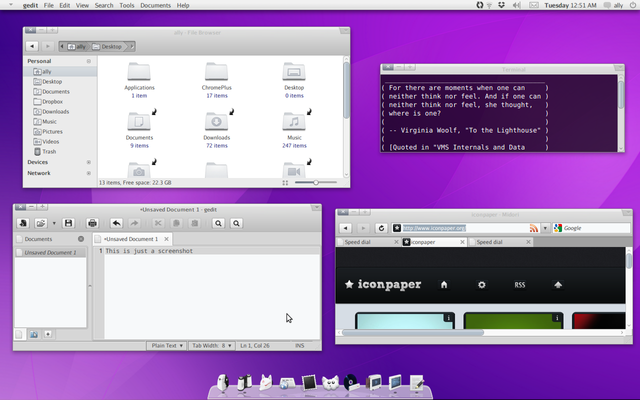Click Paste icon in gedit toolbar
Screen dimensions: 640x400
click(x=195, y=223)
